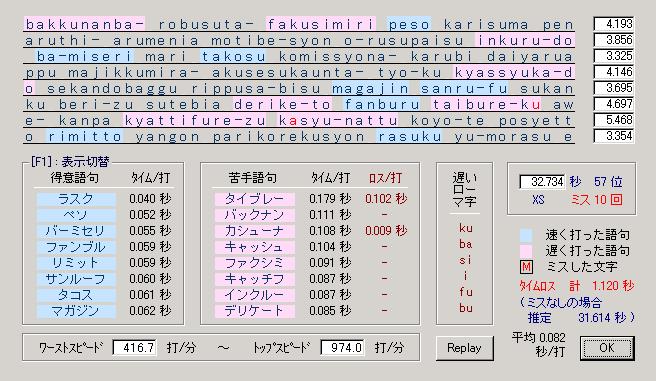
Task: Select the デリケート entry in weak words list
Action: [x=254, y=311]
